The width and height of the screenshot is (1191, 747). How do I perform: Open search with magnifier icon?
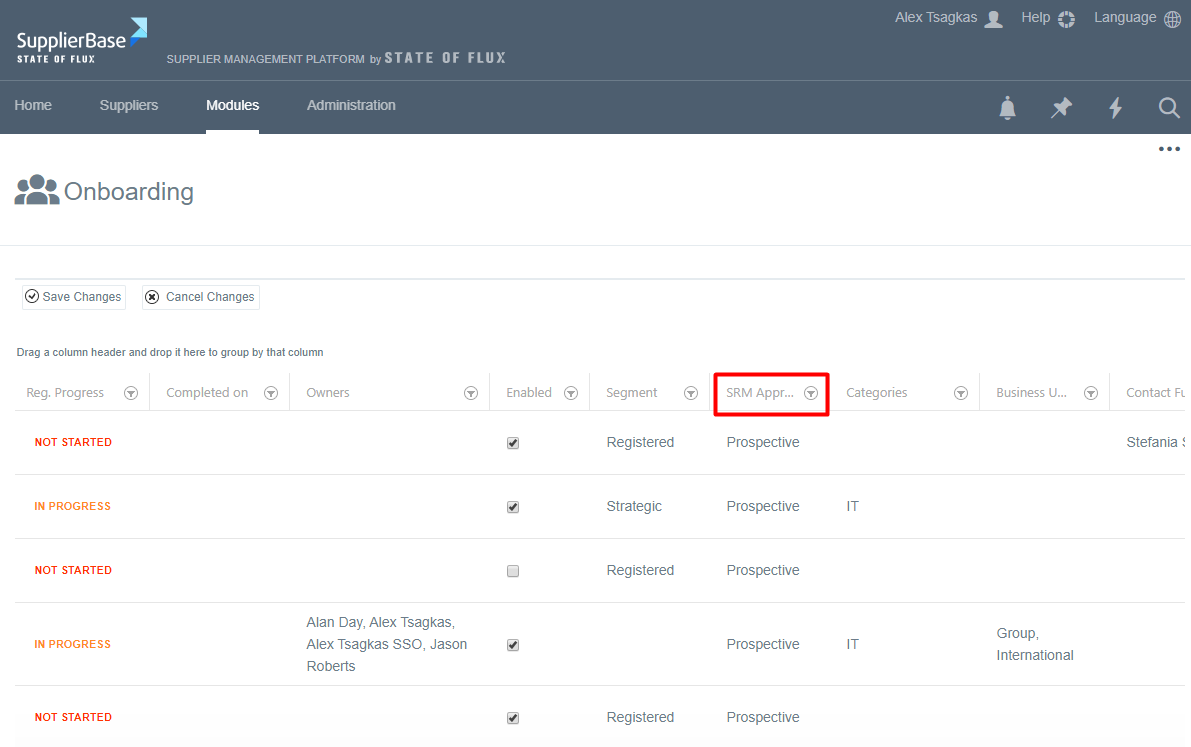pyautogui.click(x=1169, y=108)
